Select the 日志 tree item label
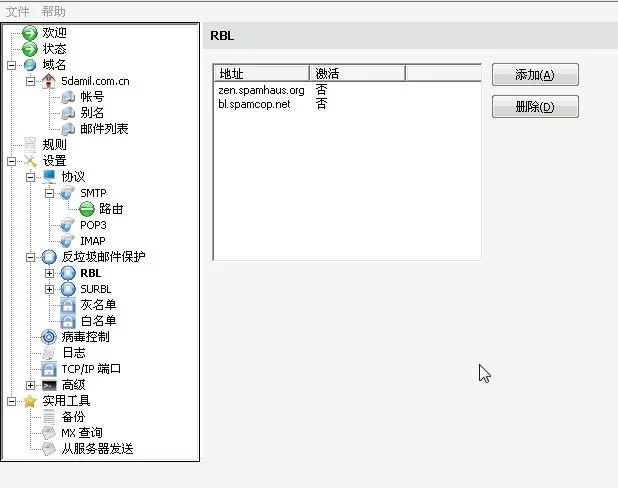The image size is (618, 488). coord(74,353)
